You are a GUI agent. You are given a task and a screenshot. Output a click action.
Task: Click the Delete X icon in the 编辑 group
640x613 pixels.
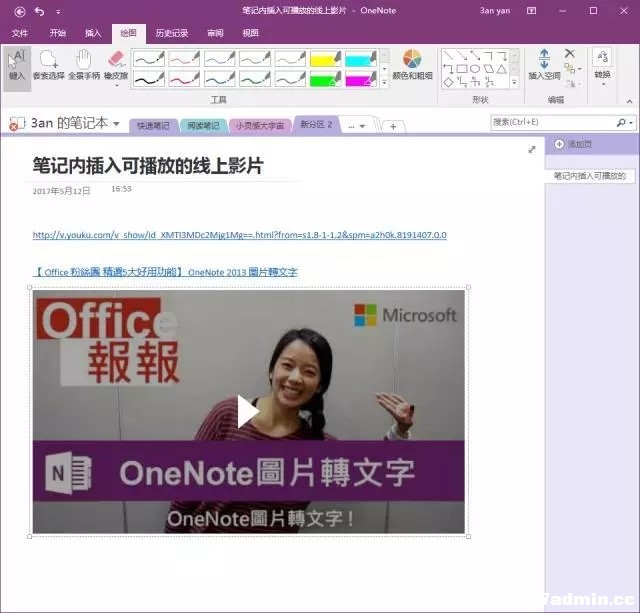570,53
